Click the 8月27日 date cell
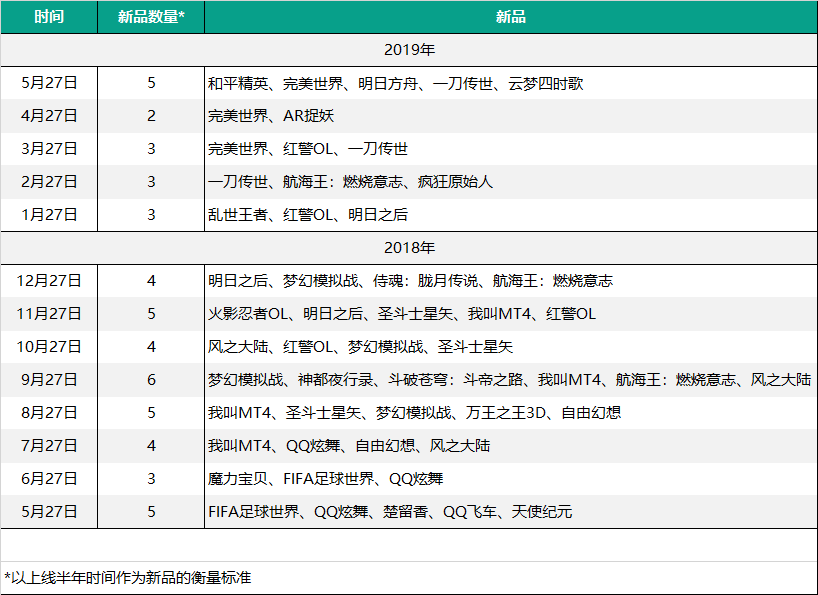The image size is (818, 595). coord(49,412)
